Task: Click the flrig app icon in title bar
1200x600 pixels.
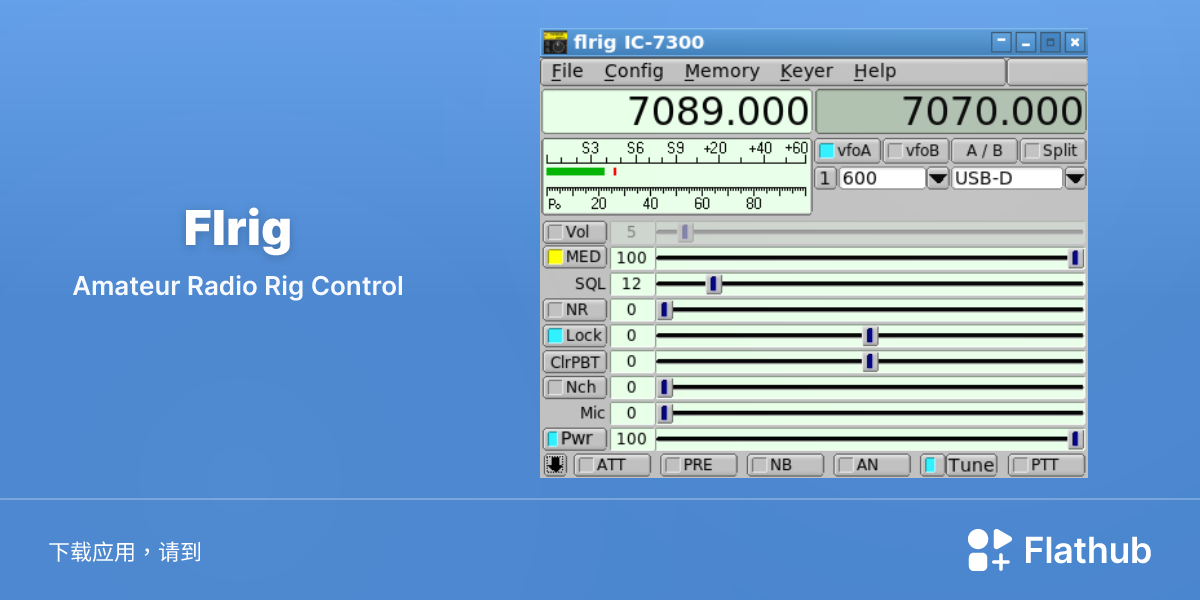Action: 555,42
